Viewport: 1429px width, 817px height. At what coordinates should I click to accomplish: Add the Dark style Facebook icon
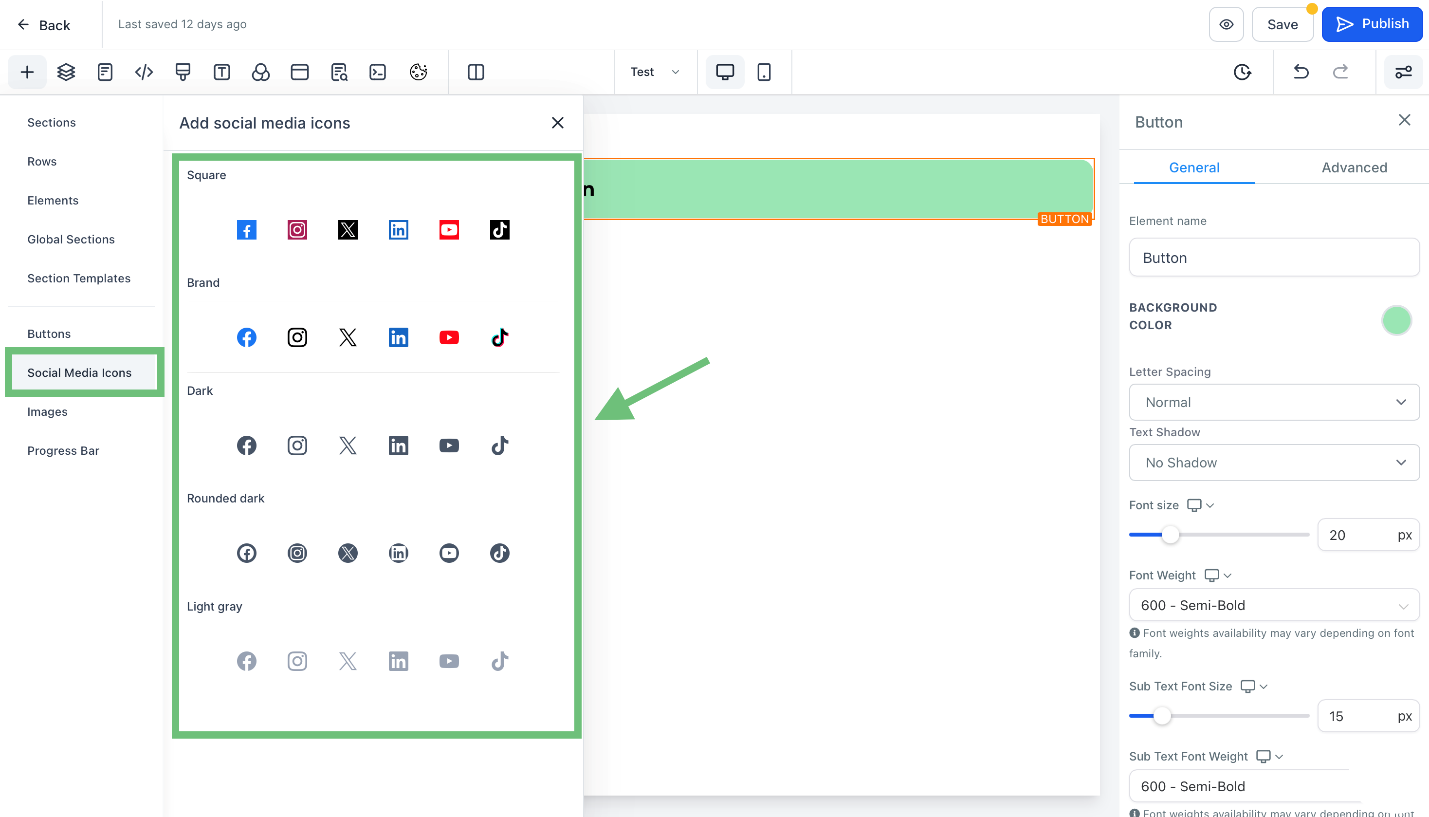tap(247, 445)
